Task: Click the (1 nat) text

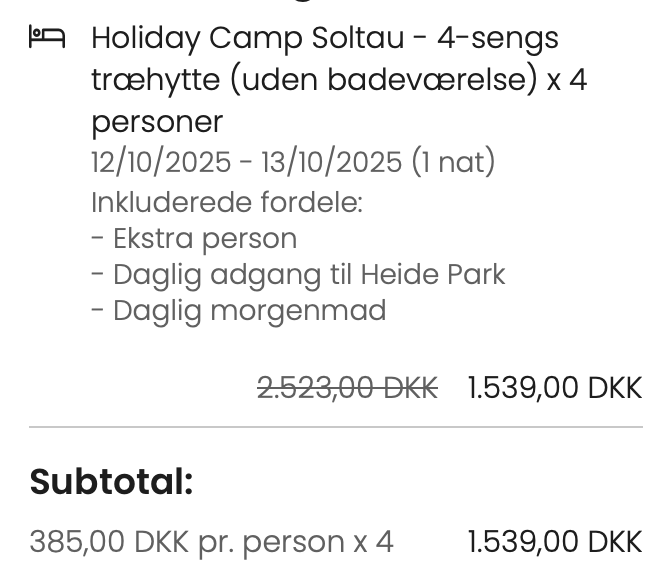Action: click(x=453, y=162)
